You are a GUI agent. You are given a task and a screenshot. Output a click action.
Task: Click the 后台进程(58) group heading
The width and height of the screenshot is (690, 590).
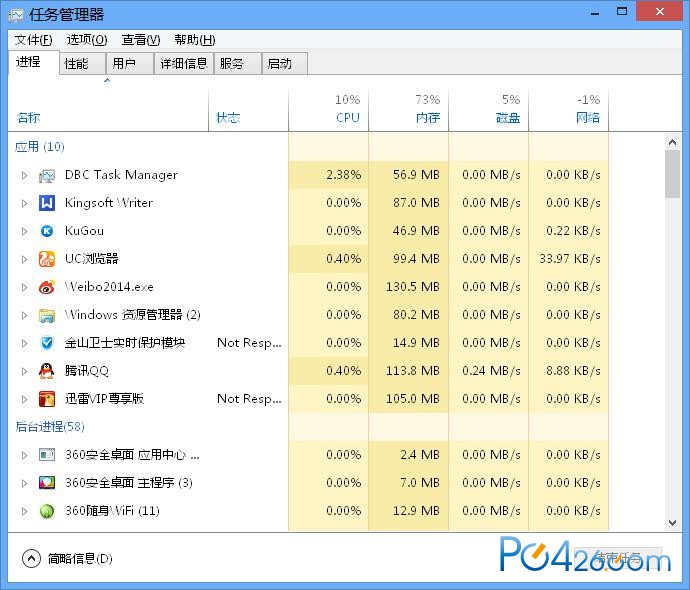(50, 427)
